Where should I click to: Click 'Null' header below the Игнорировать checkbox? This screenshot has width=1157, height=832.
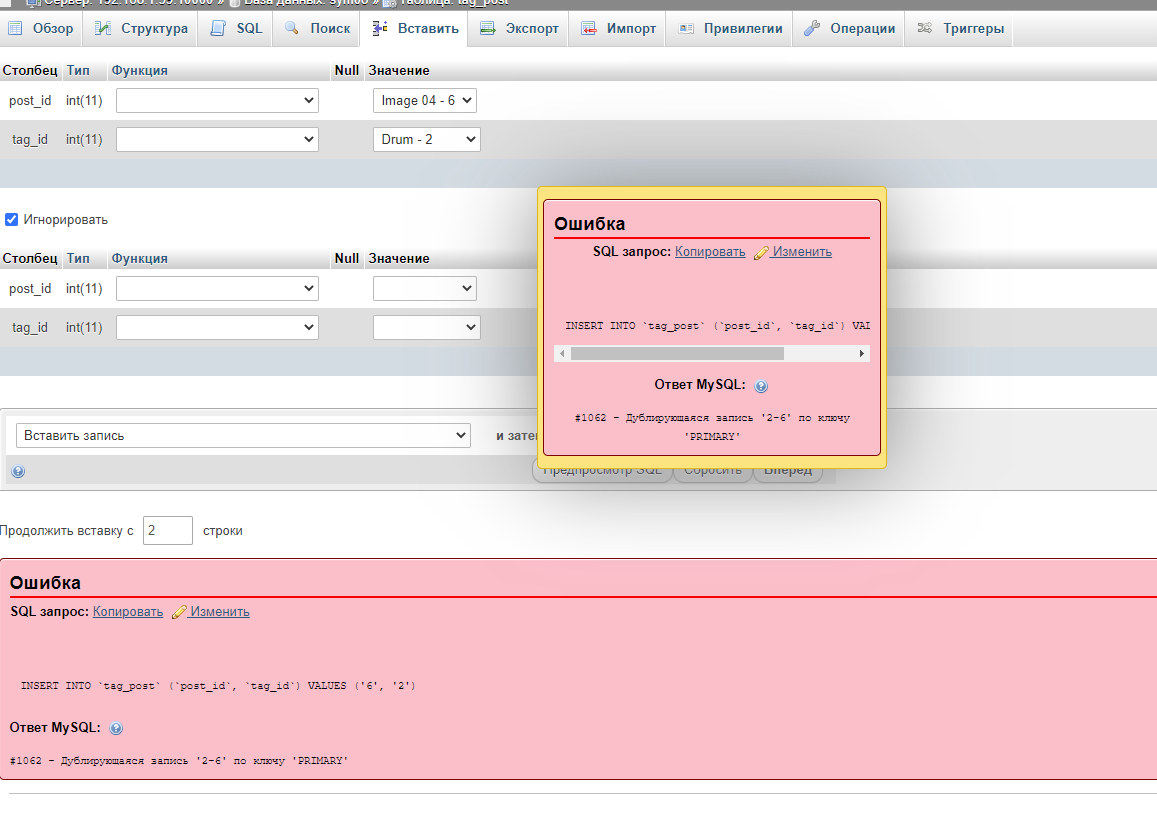tap(347, 259)
